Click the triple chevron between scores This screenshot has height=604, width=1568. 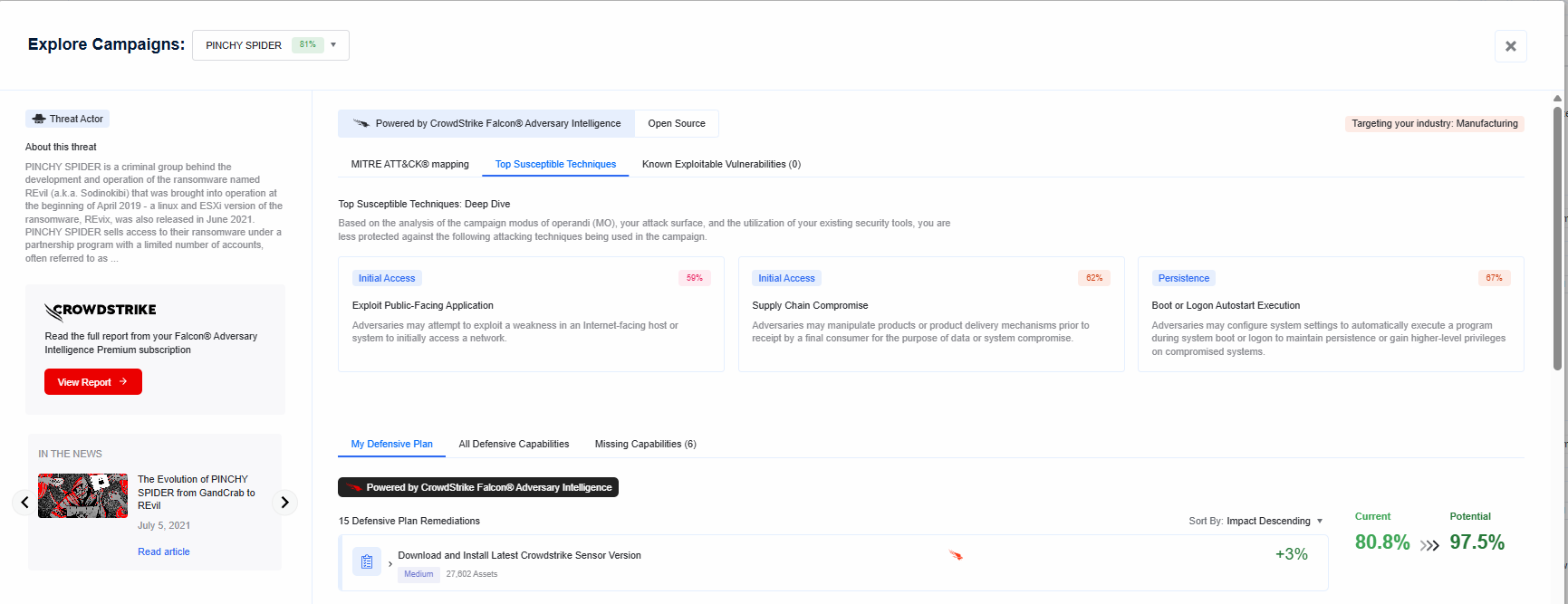(x=1429, y=545)
